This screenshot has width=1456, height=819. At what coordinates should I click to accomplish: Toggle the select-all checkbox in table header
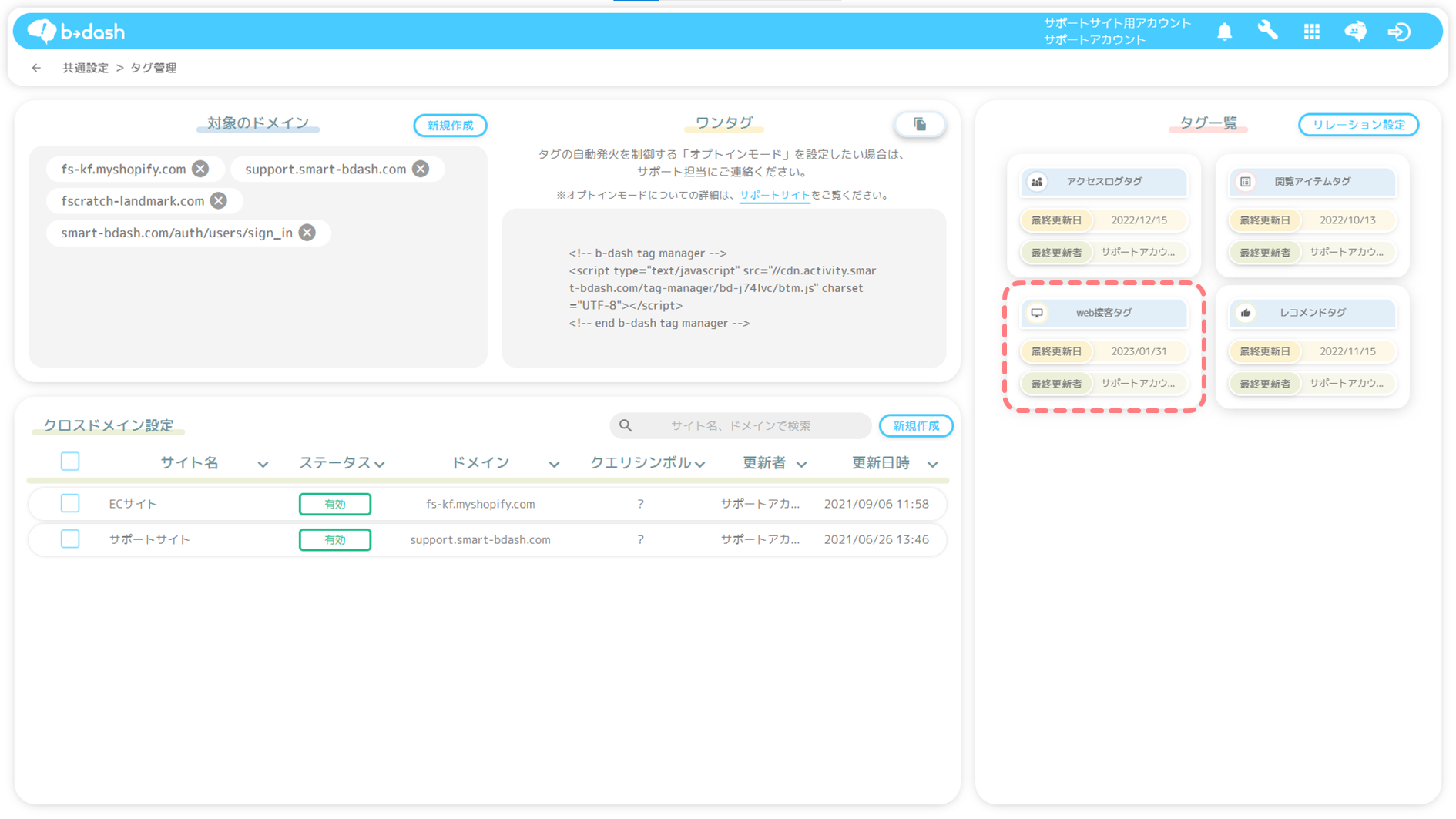coord(70,462)
